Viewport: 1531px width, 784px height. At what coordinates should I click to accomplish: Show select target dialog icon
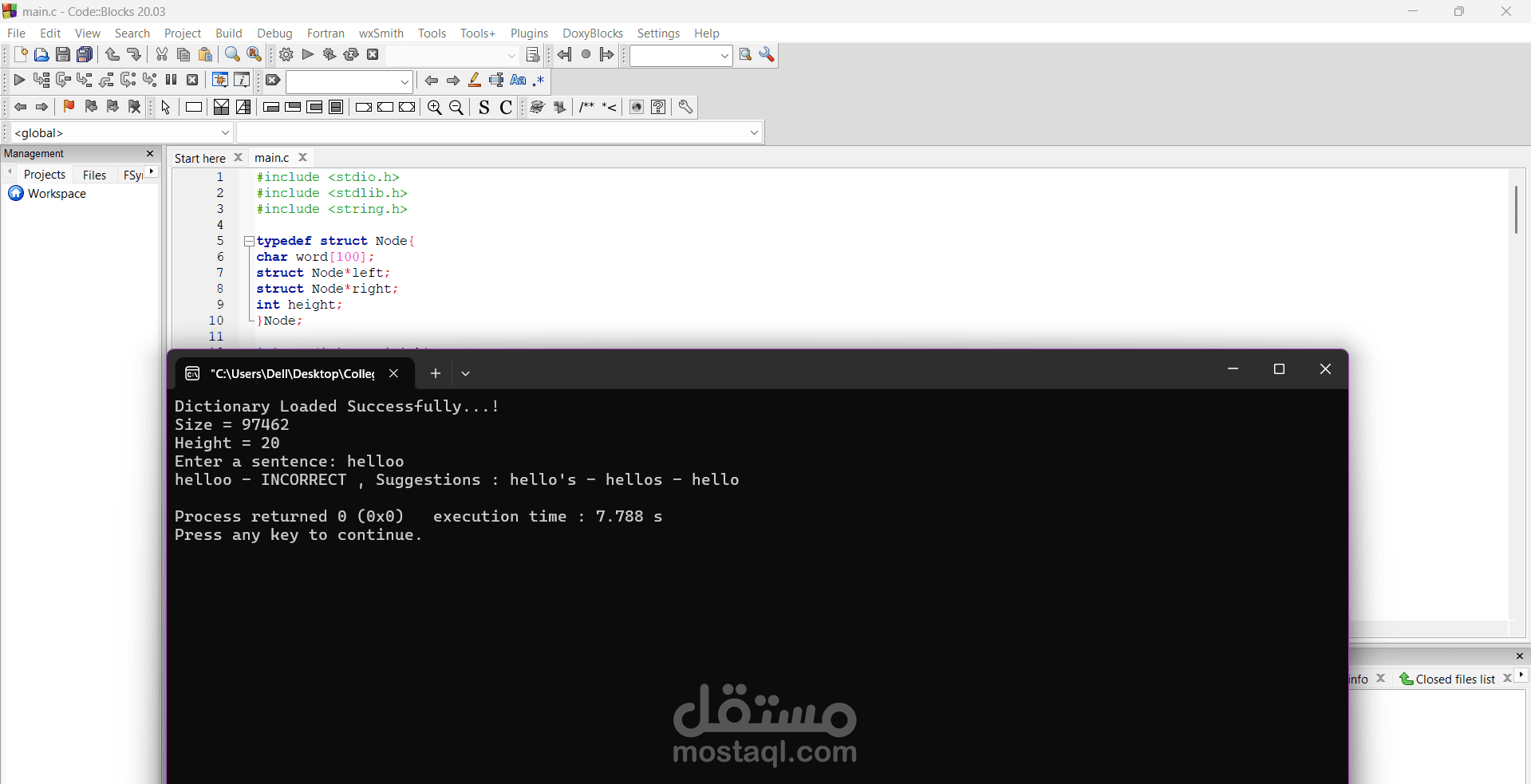(x=533, y=55)
